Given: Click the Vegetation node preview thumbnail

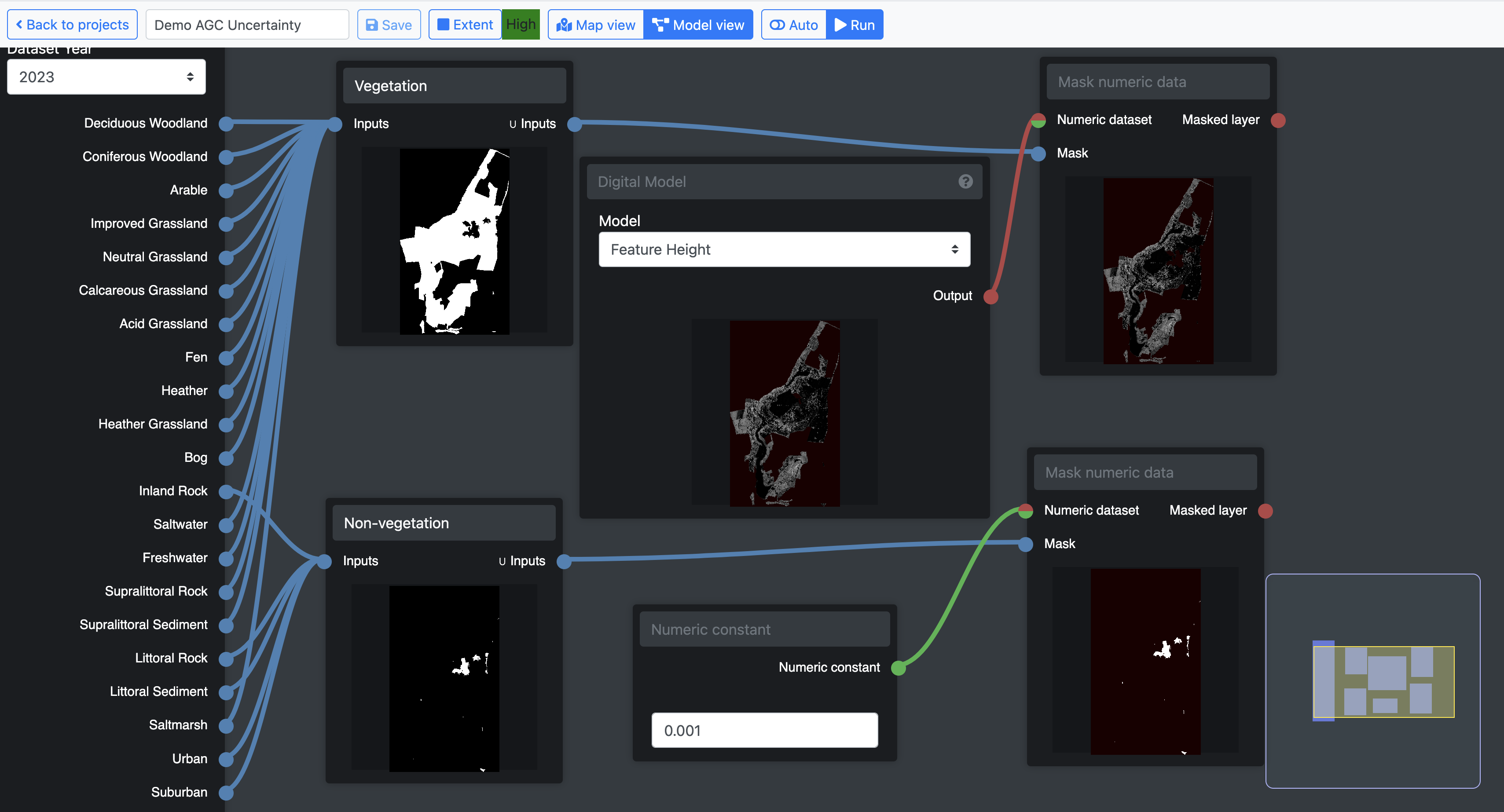Looking at the screenshot, I should click(454, 241).
